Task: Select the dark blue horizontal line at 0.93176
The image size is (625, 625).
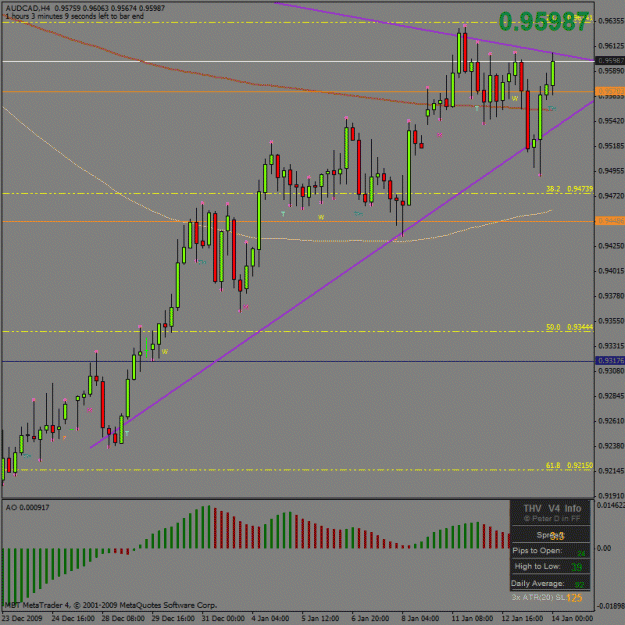Action: pyautogui.click(x=298, y=362)
